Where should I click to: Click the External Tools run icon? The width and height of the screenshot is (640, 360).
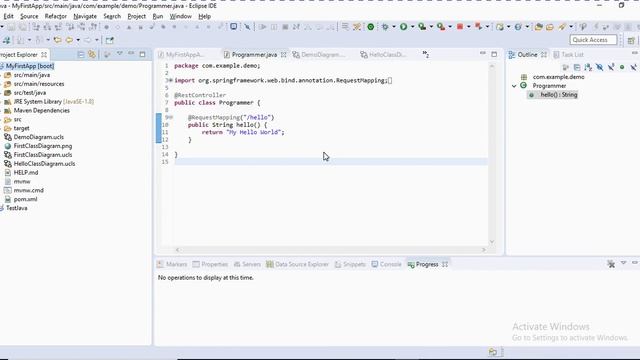[x=441, y=27]
